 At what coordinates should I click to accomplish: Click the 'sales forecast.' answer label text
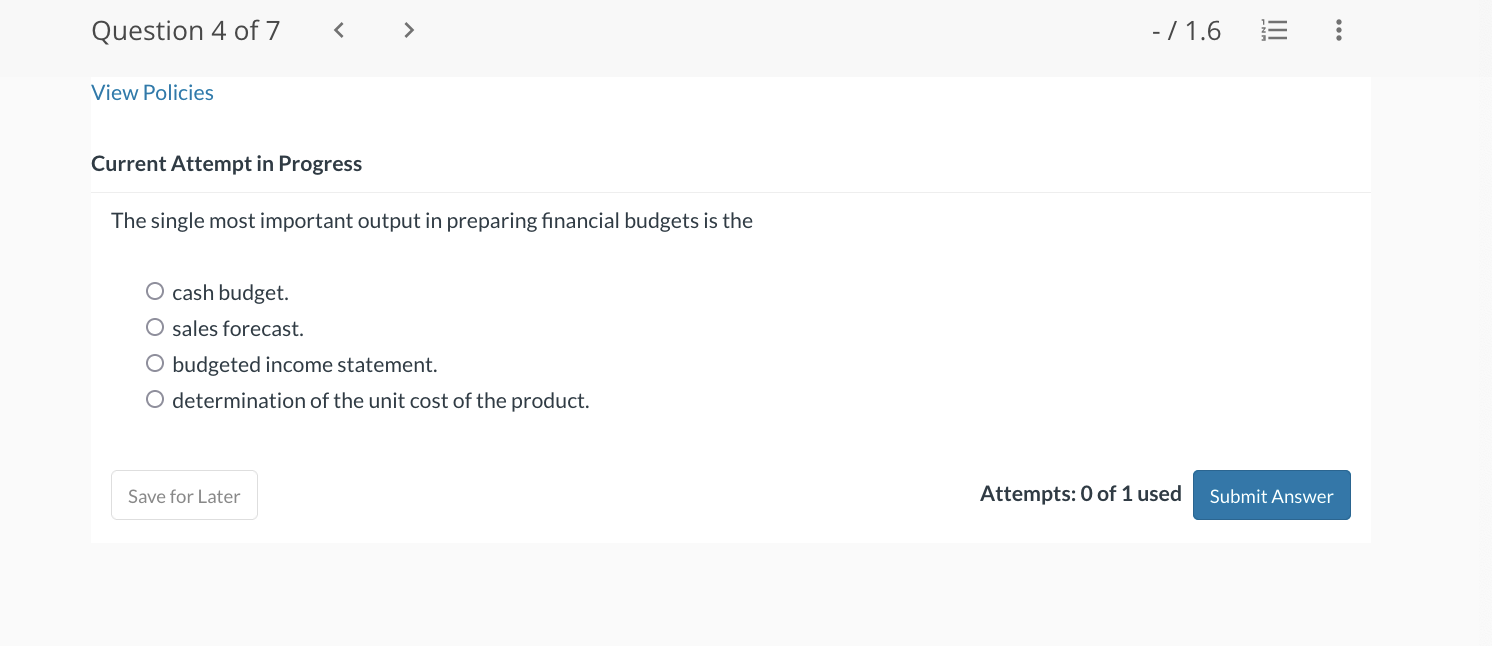(x=238, y=329)
